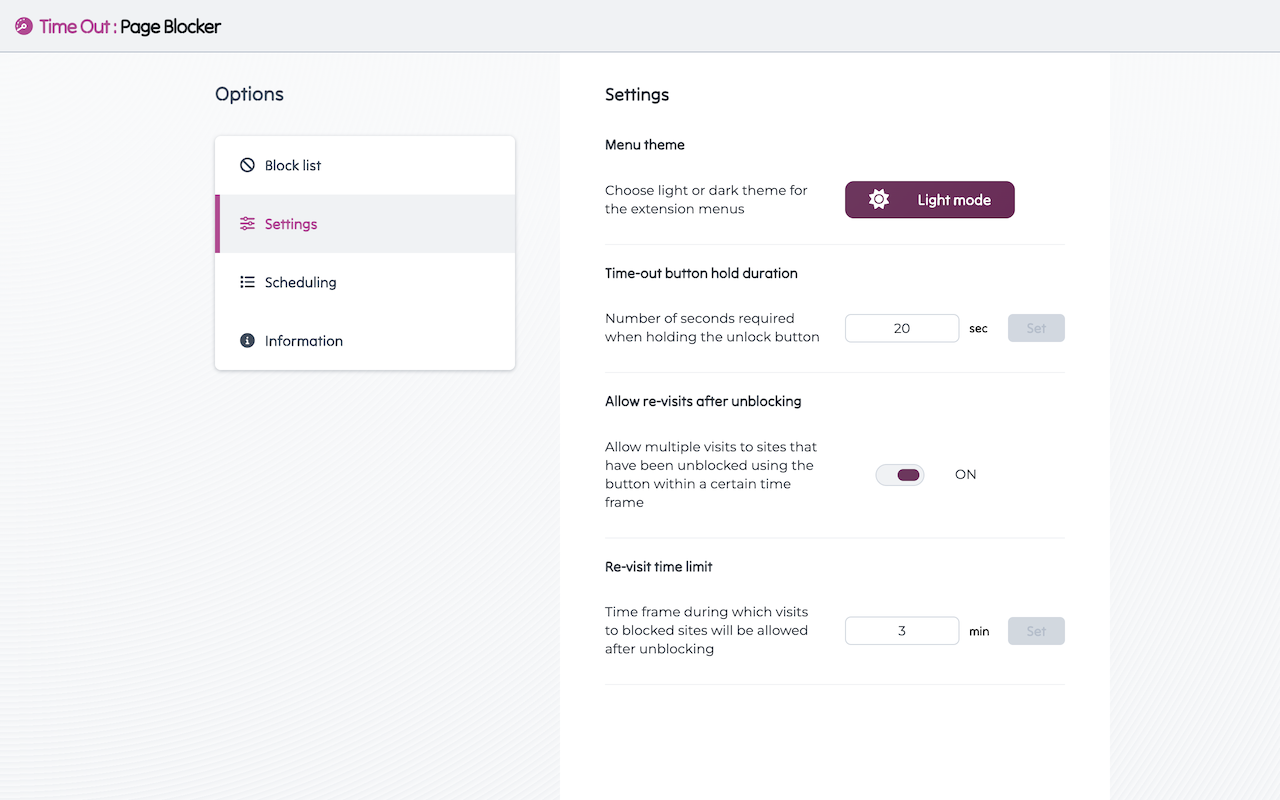Image resolution: width=1280 pixels, height=800 pixels.
Task: Select the Settings menu label
Action: (291, 224)
